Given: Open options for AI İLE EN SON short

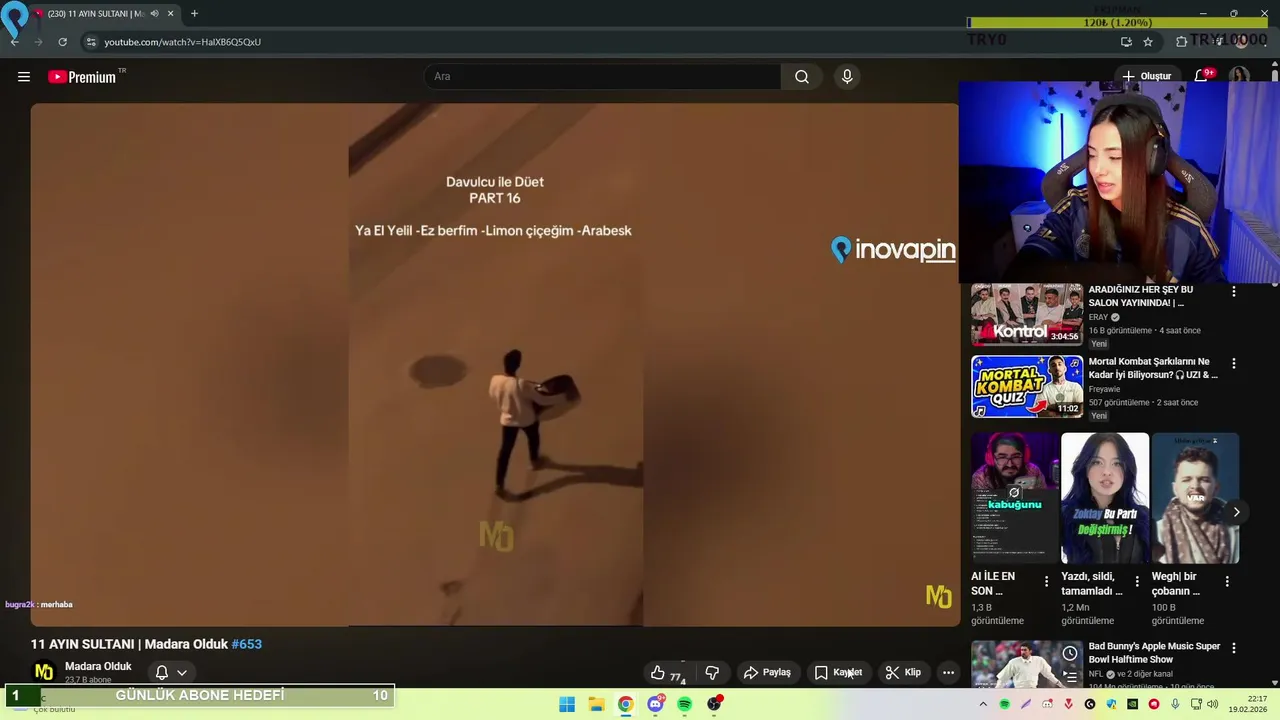Looking at the screenshot, I should (1046, 581).
